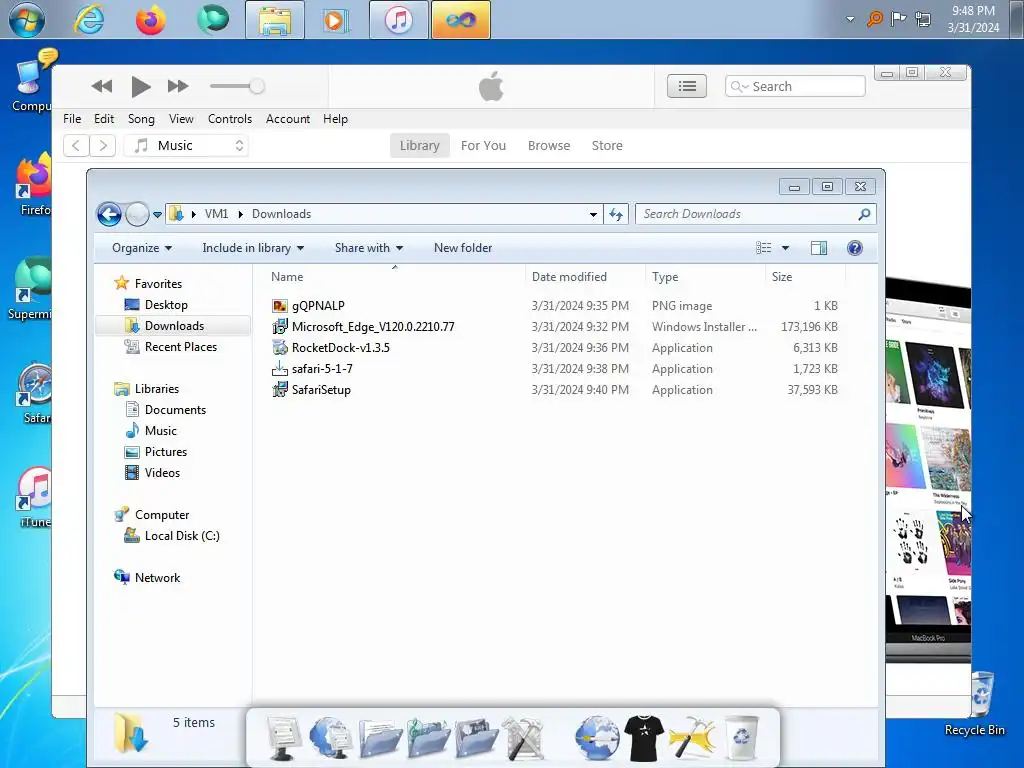This screenshot has width=1024, height=768.
Task: Launch Firefox from the taskbar
Action: click(150, 20)
